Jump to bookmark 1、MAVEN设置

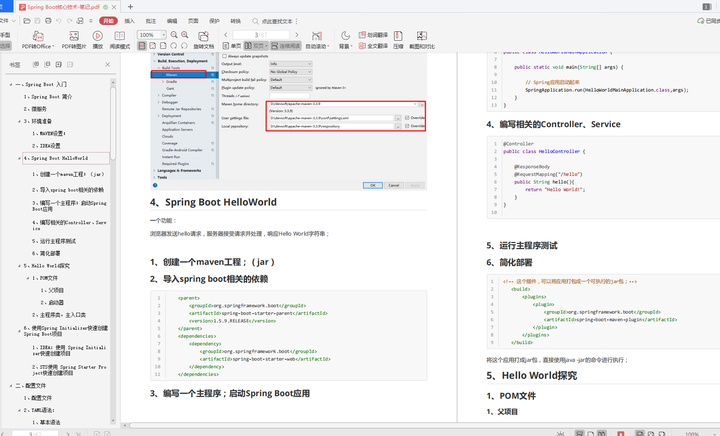click(49, 134)
